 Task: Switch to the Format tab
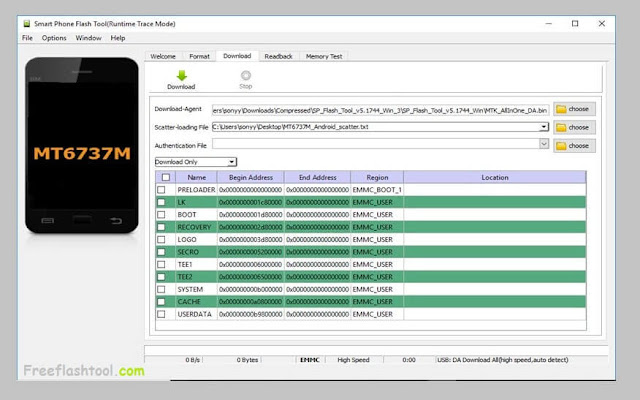coord(199,56)
